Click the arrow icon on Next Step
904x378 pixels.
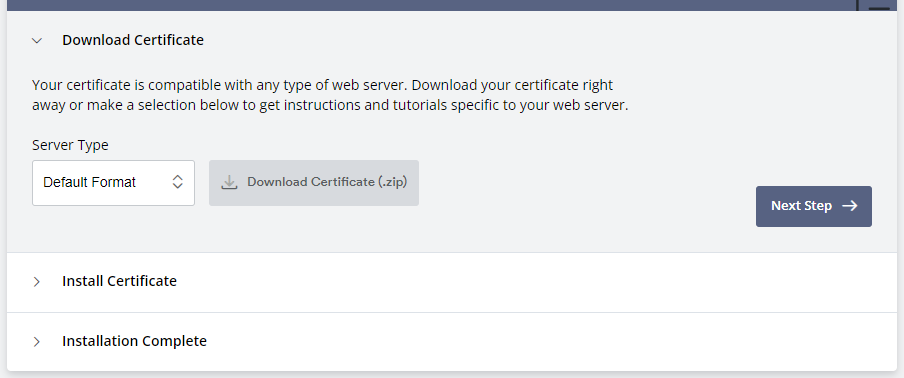(850, 206)
